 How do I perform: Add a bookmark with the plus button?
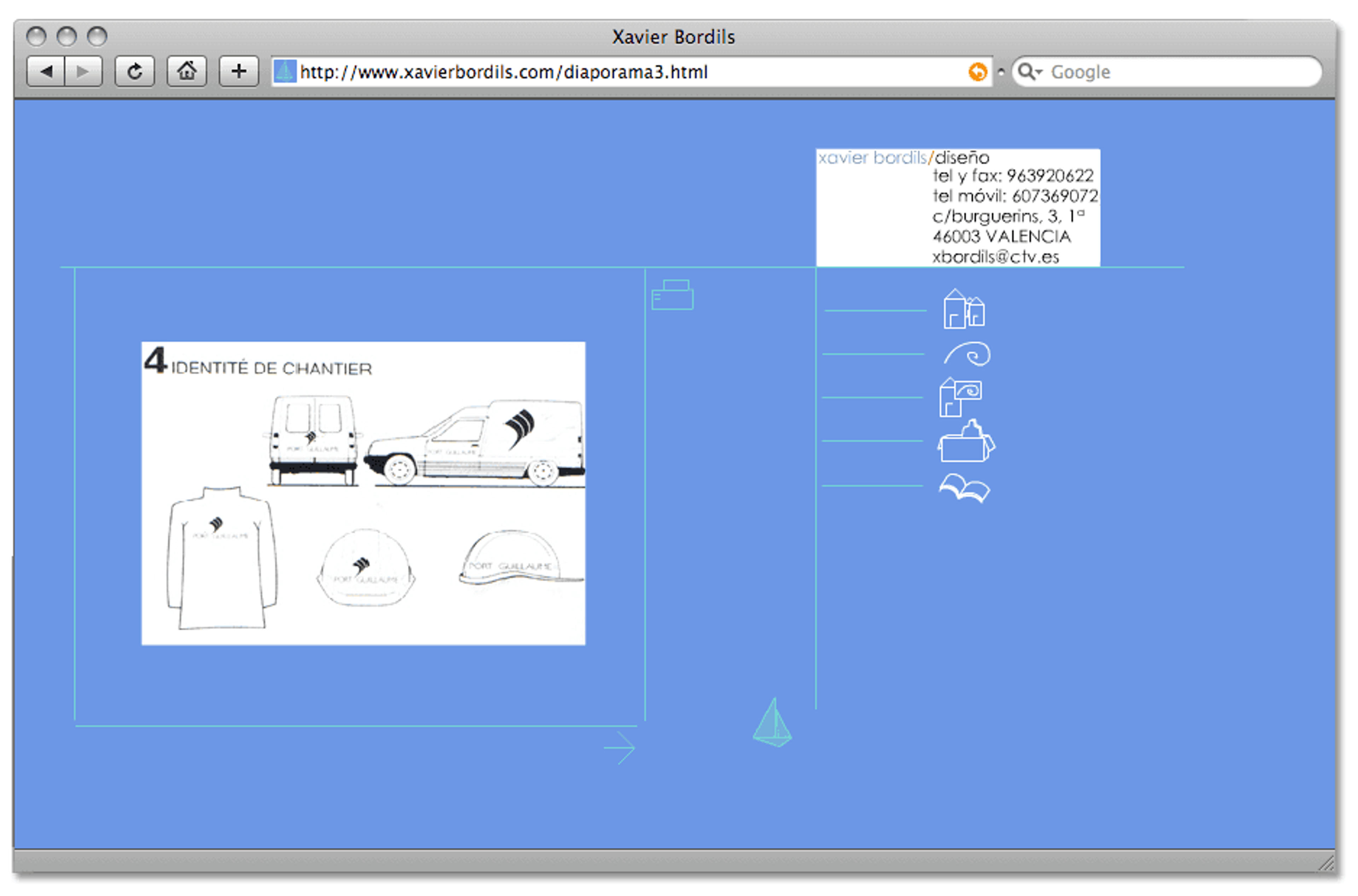click(x=239, y=72)
